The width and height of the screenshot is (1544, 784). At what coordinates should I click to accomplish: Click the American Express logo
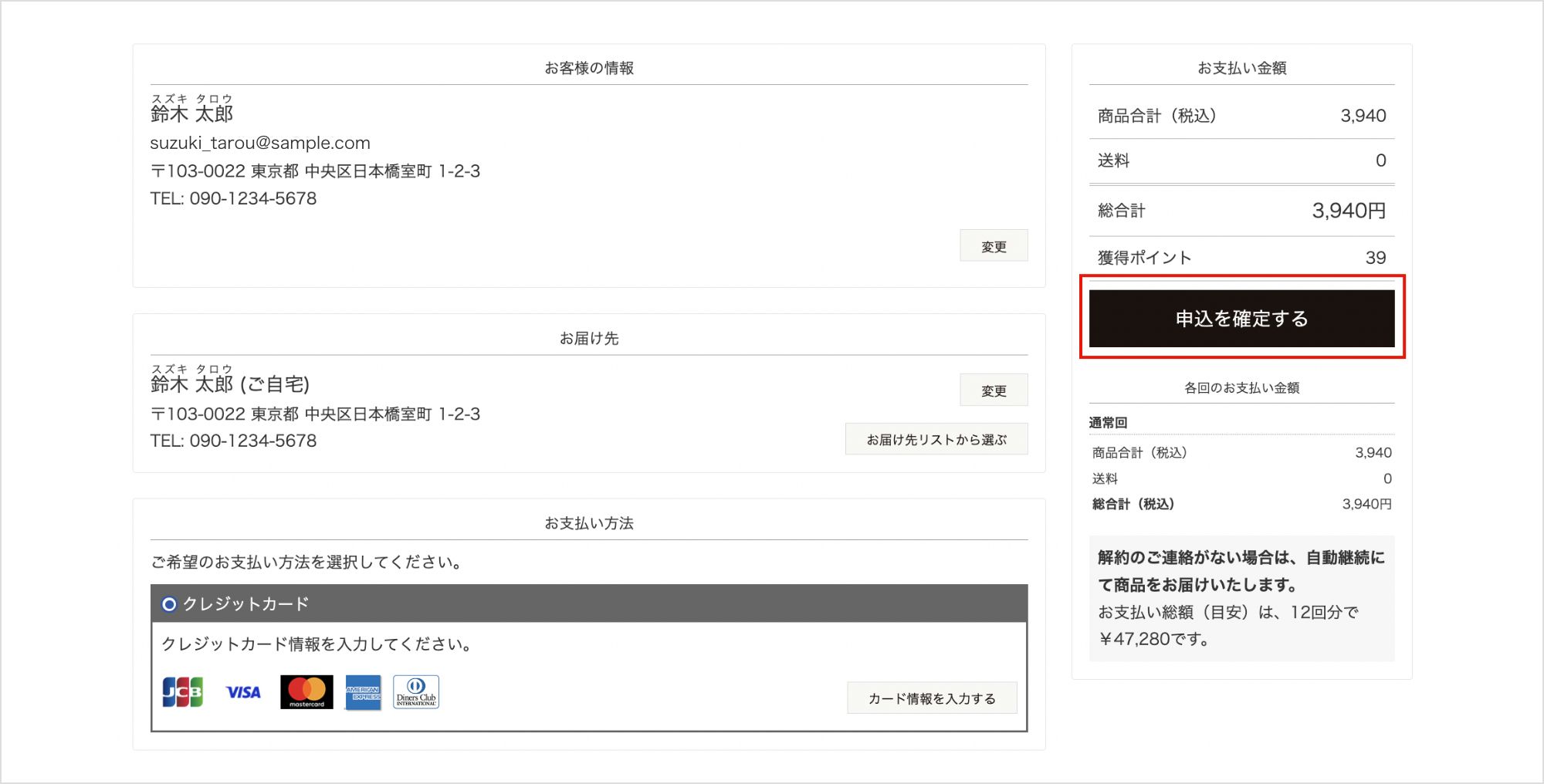pyautogui.click(x=363, y=693)
